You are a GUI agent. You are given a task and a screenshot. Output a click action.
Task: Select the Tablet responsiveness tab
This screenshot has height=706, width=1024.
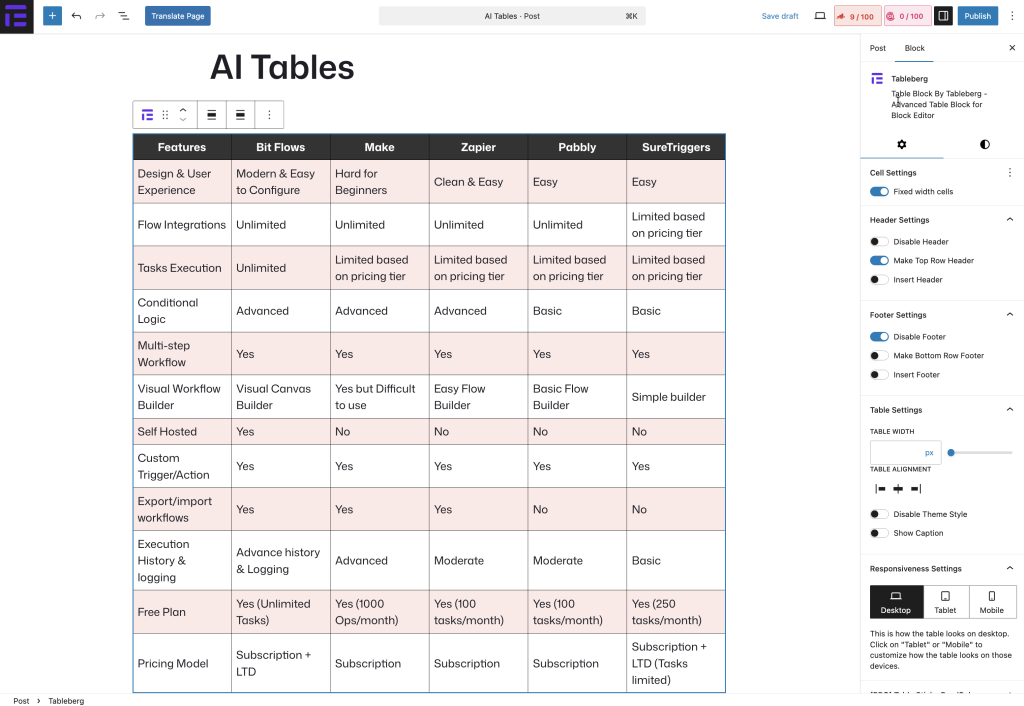point(945,602)
